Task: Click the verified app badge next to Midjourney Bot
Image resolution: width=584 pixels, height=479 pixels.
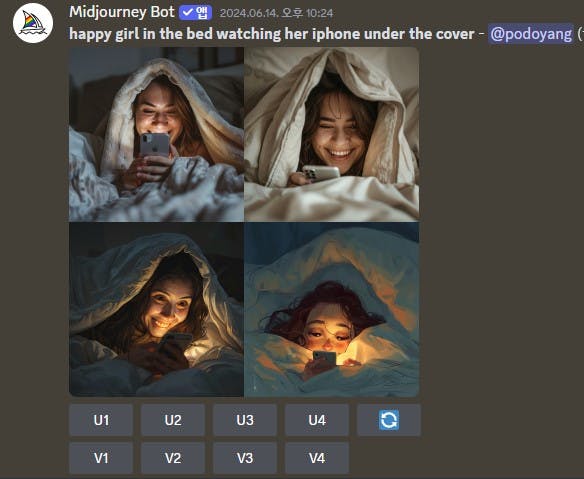Action: tap(196, 13)
